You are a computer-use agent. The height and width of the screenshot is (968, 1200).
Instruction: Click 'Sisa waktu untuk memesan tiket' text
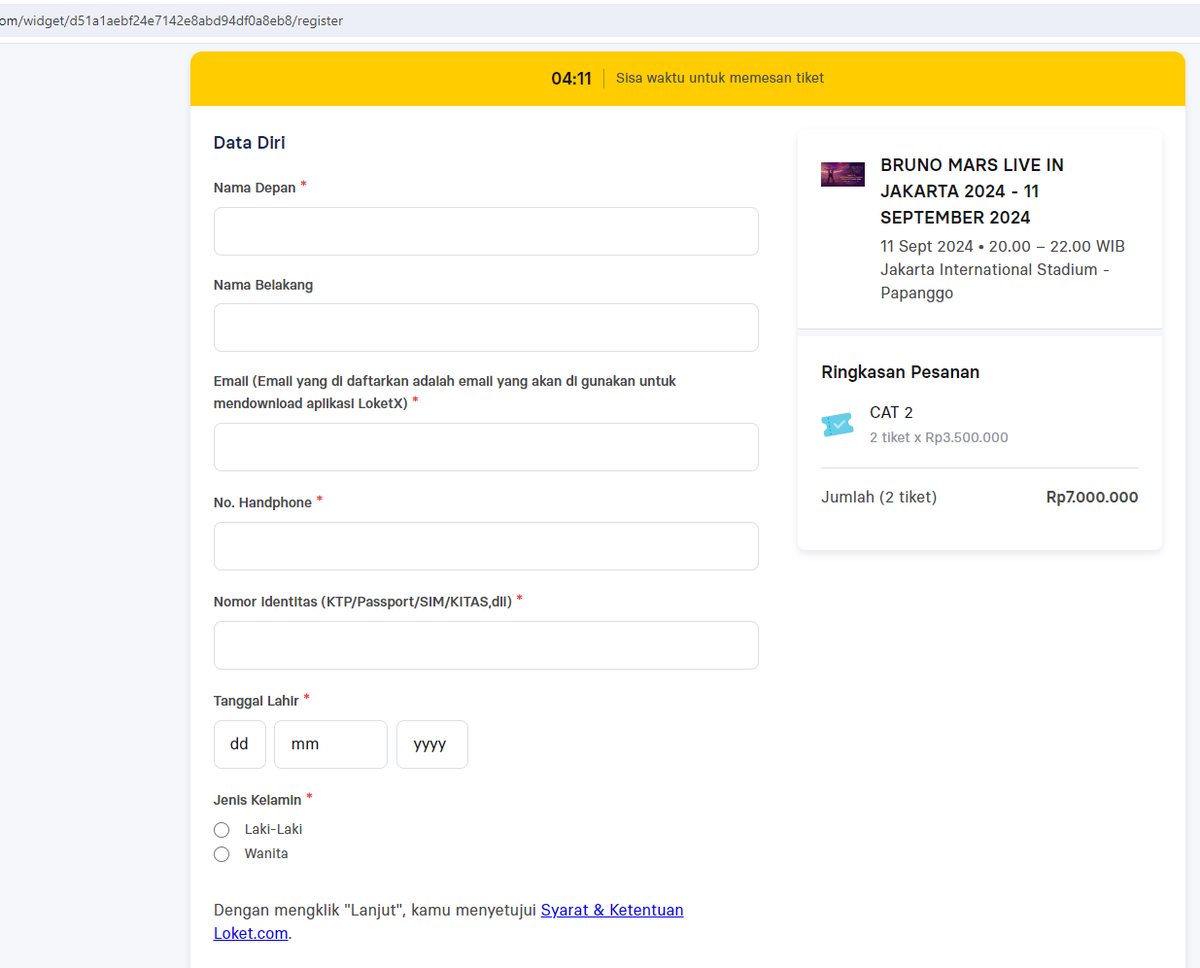[720, 78]
